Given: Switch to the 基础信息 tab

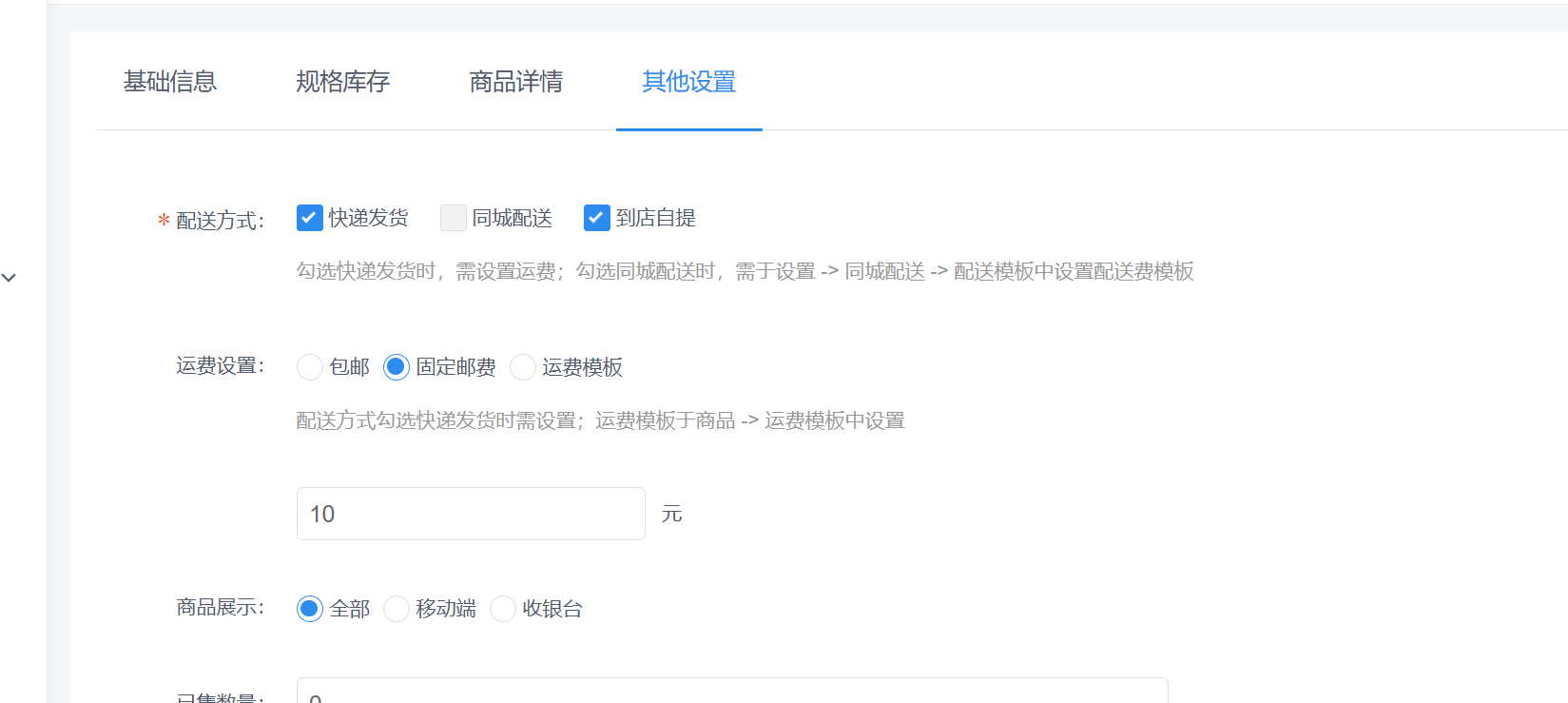Looking at the screenshot, I should coord(169,82).
